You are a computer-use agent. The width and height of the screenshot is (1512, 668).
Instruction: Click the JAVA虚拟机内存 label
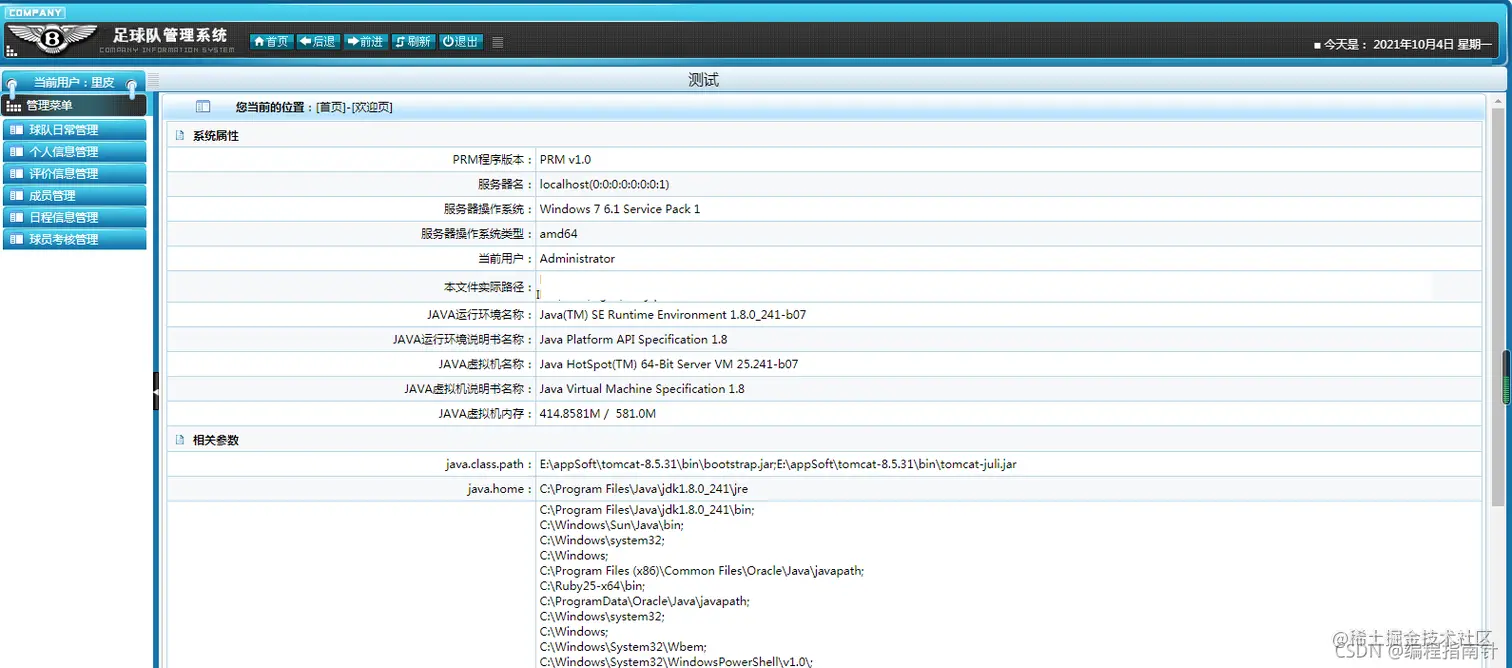(486, 414)
